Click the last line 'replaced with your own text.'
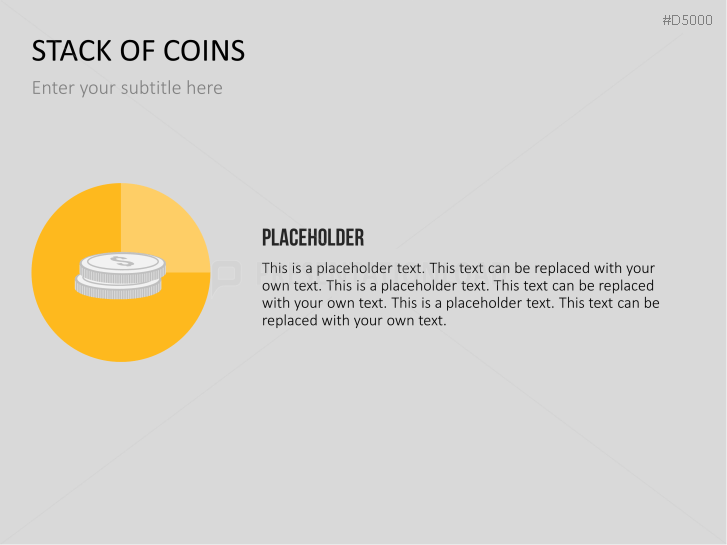This screenshot has height=545, width=727. click(353, 320)
